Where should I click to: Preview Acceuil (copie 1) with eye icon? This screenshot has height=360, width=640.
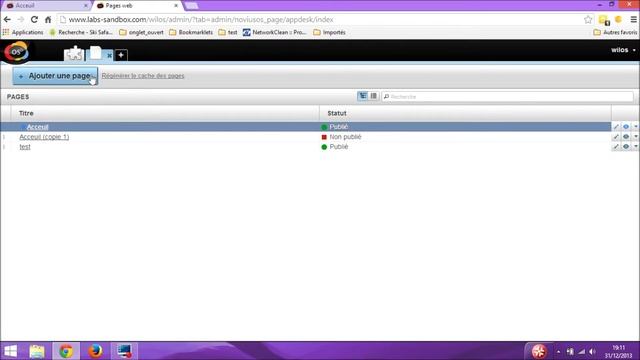pos(626,137)
